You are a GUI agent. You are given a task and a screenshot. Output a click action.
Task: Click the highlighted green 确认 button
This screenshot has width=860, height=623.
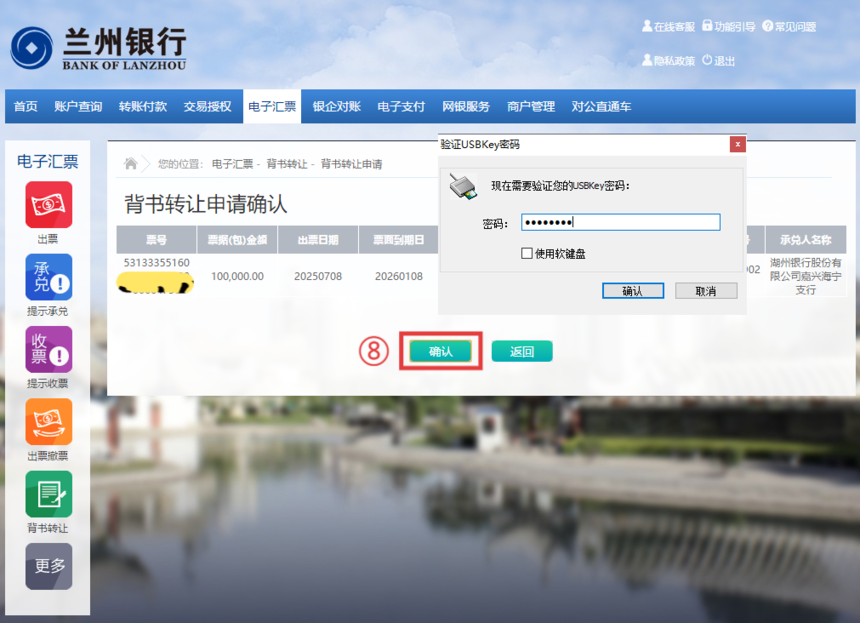point(440,351)
